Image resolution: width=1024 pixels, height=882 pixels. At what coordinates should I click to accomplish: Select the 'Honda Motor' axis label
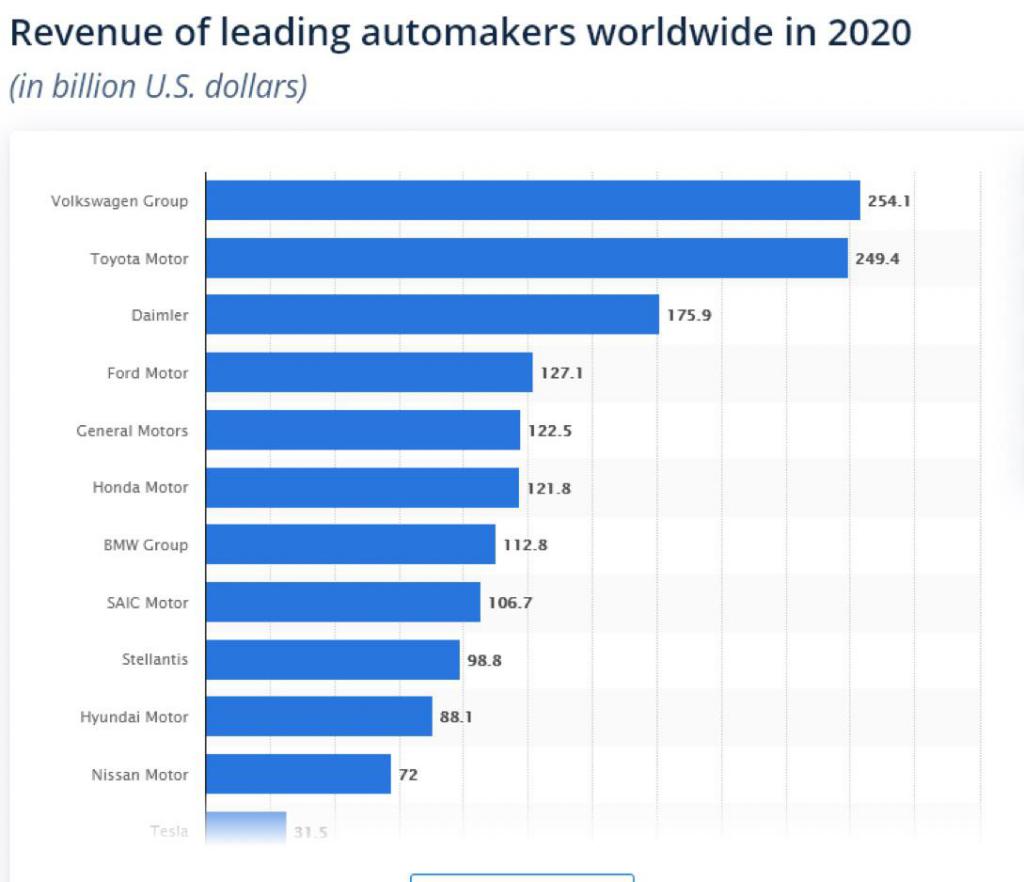[140, 488]
